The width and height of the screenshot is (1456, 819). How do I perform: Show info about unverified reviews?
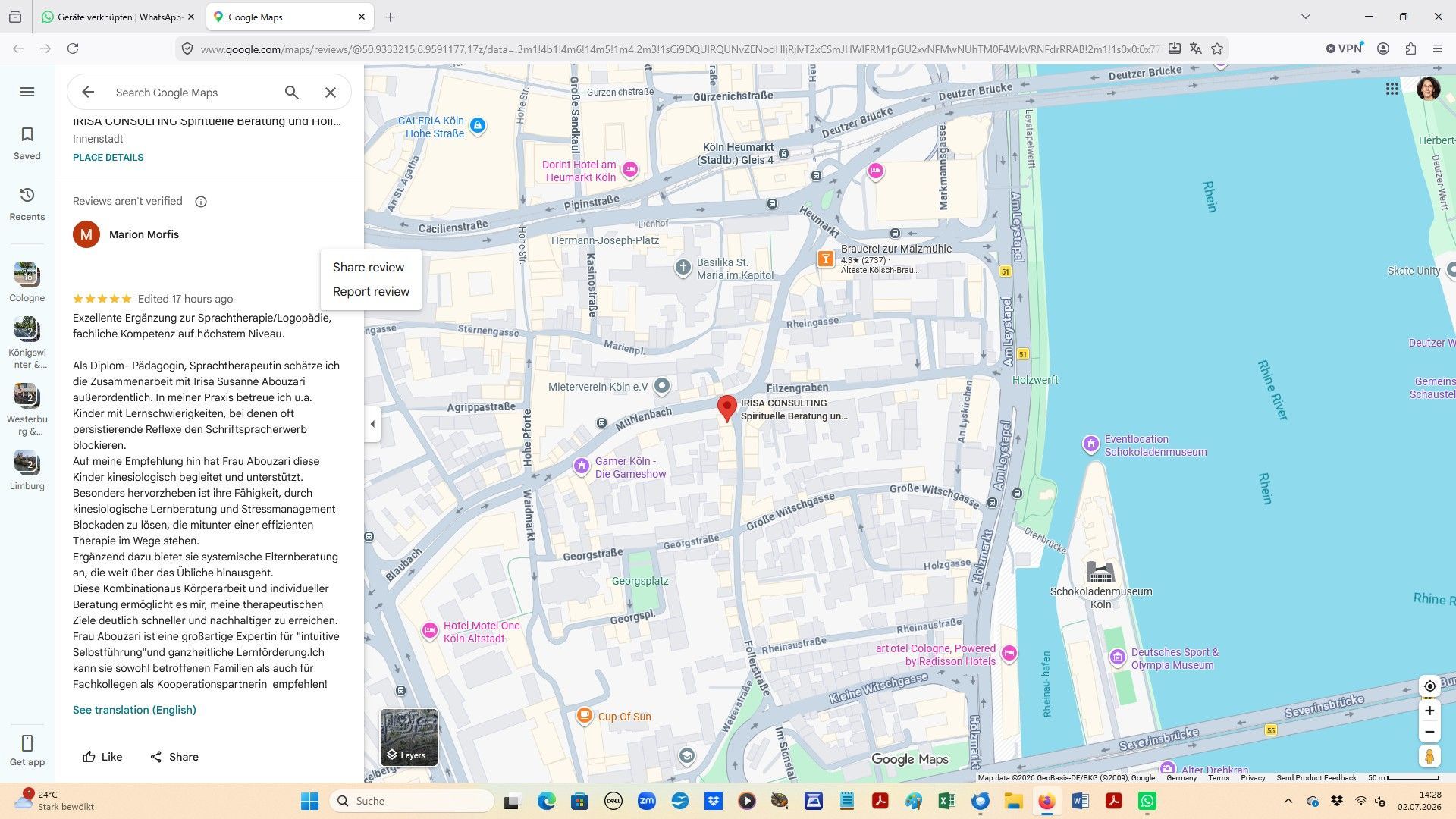(201, 202)
